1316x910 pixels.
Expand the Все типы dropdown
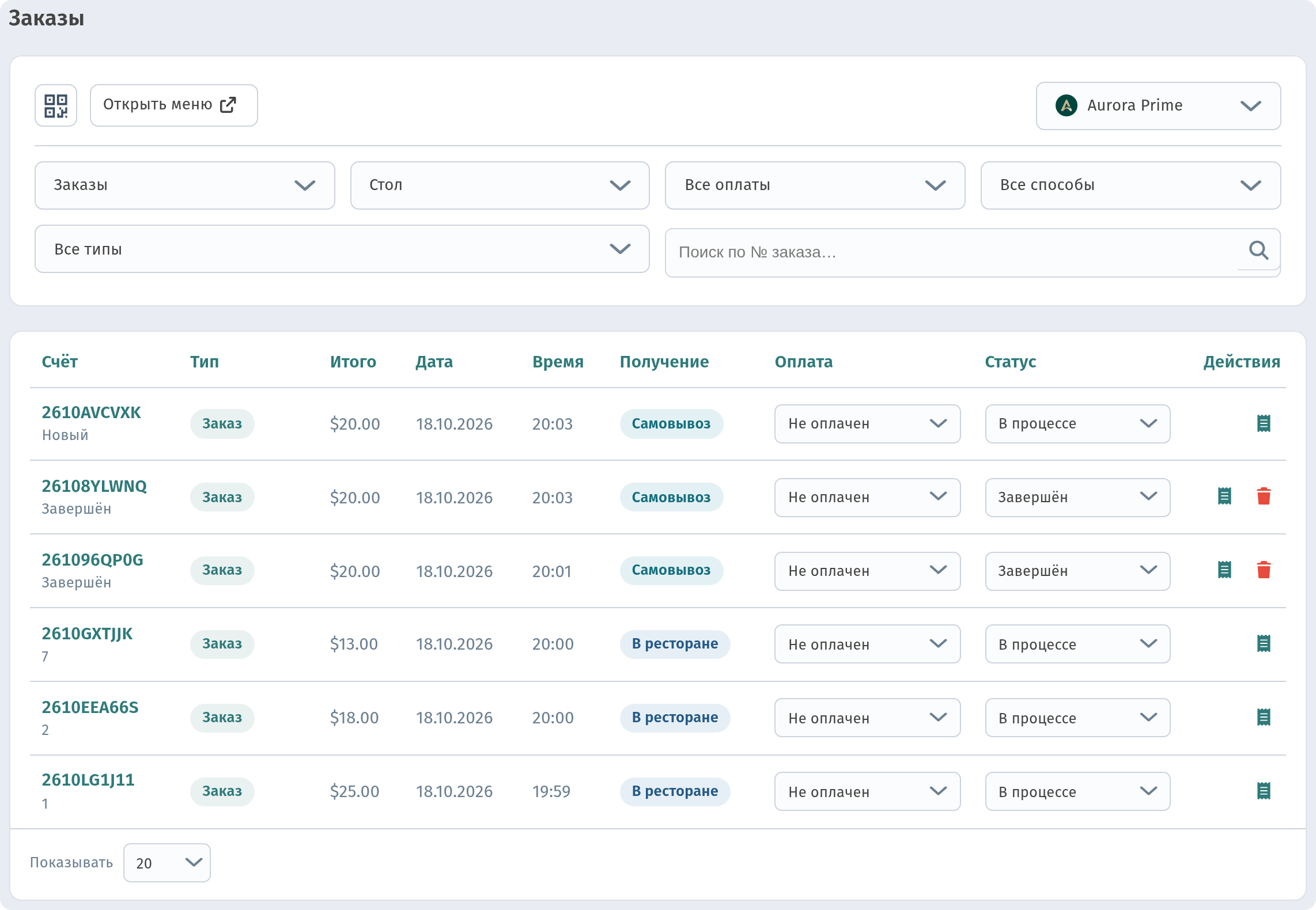342,249
